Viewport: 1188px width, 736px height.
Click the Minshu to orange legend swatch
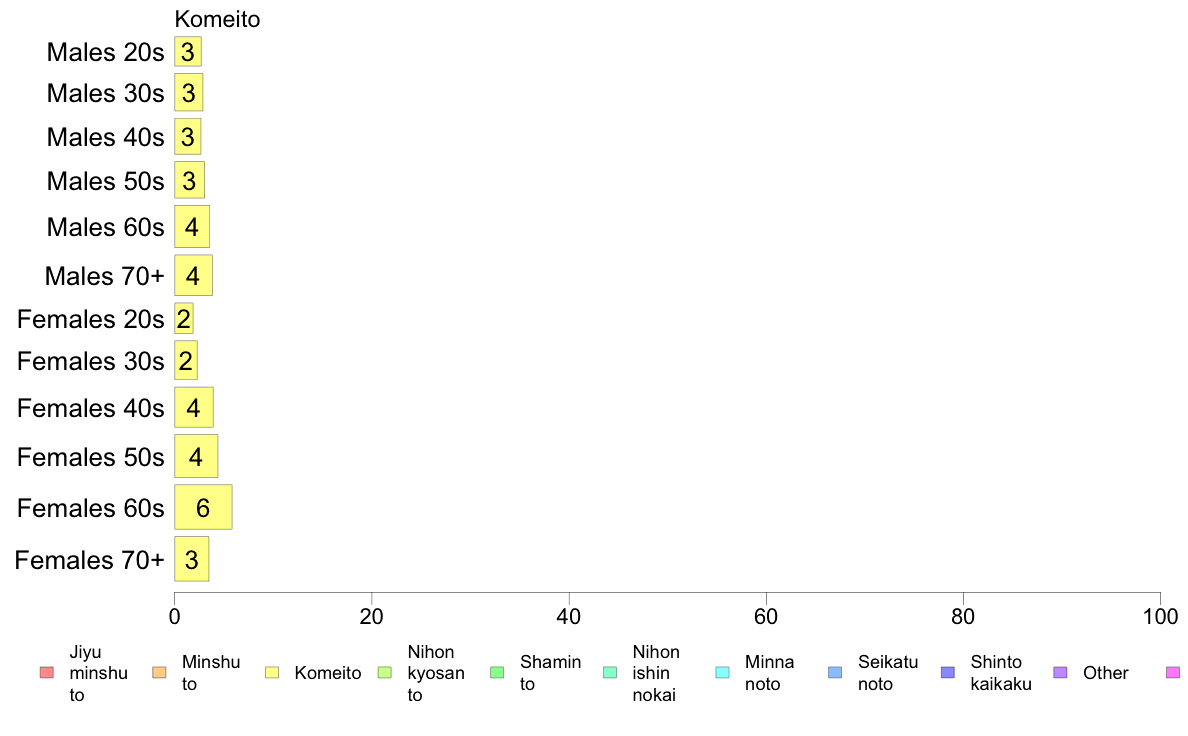pyautogui.click(x=159, y=672)
